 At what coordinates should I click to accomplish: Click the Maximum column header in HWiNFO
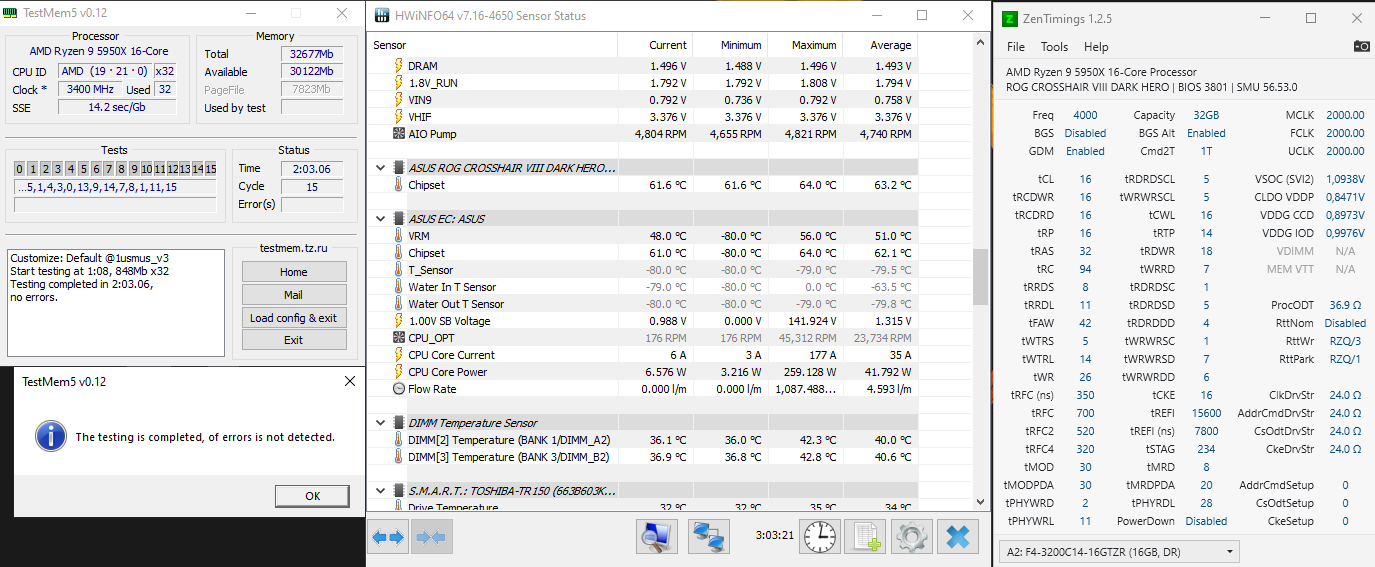click(805, 45)
